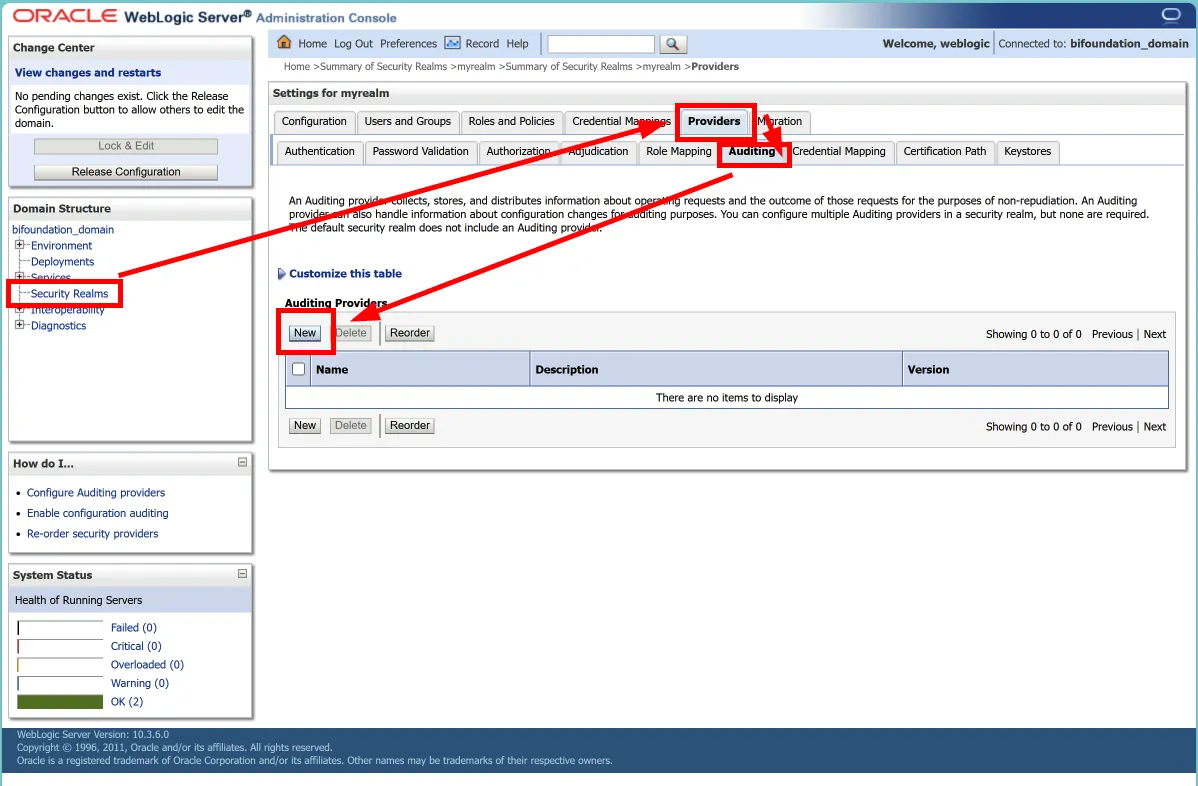Viewport: 1198px width, 786px height.
Task: Collapse the How do I panel
Action: (x=242, y=462)
